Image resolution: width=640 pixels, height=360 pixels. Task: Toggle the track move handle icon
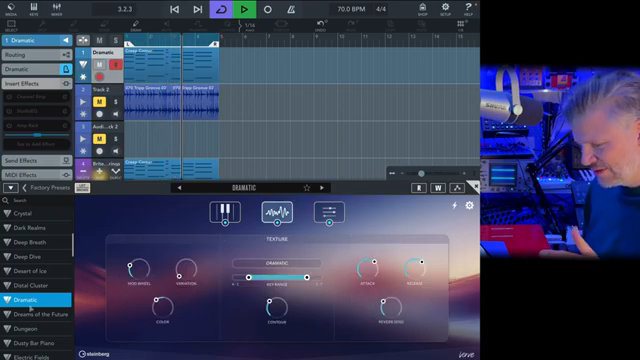pyautogui.click(x=83, y=40)
